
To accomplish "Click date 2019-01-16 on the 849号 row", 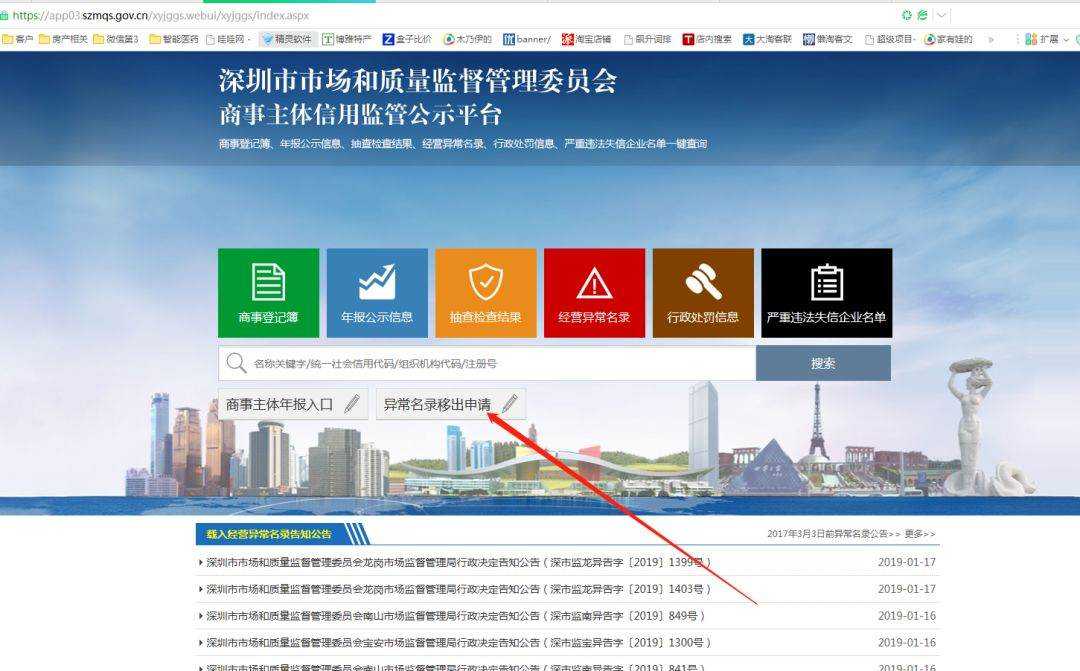I will 906,616.
